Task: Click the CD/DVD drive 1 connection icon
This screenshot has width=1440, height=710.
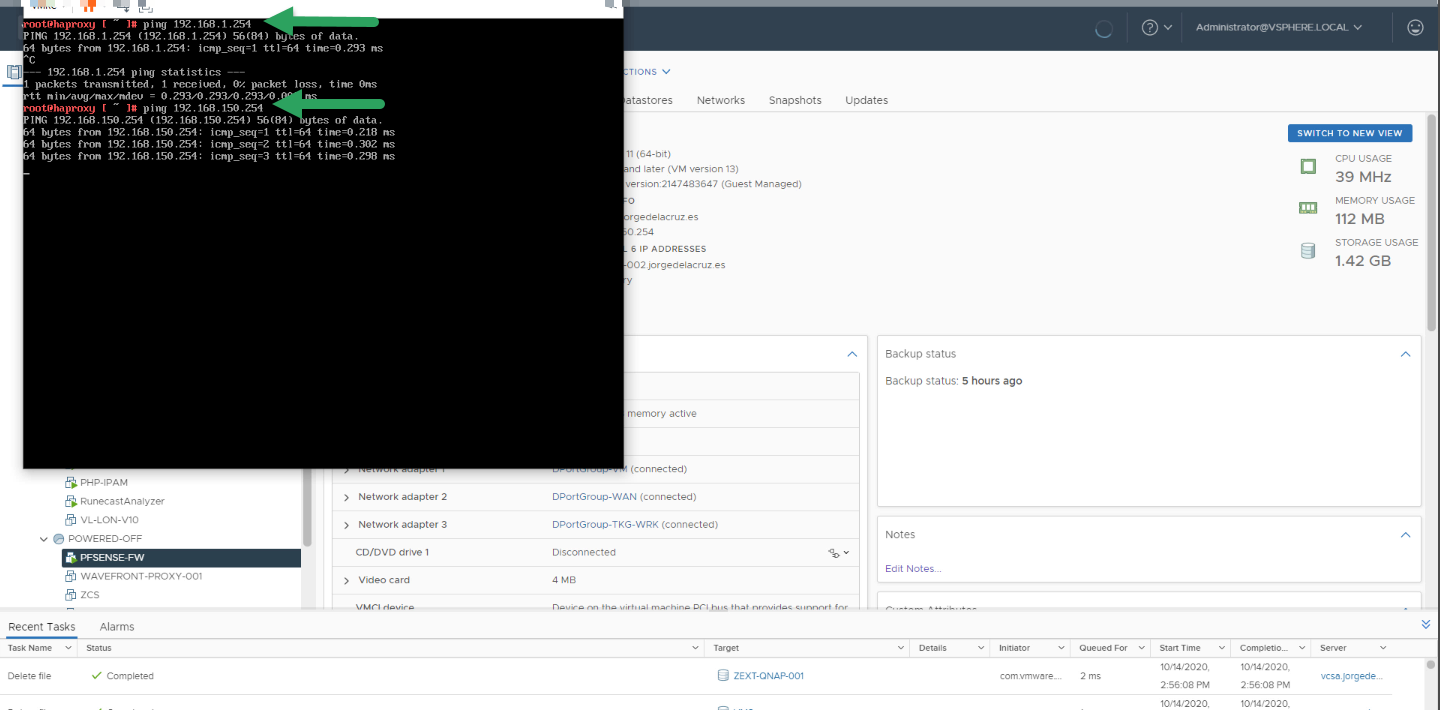Action: tap(834, 552)
